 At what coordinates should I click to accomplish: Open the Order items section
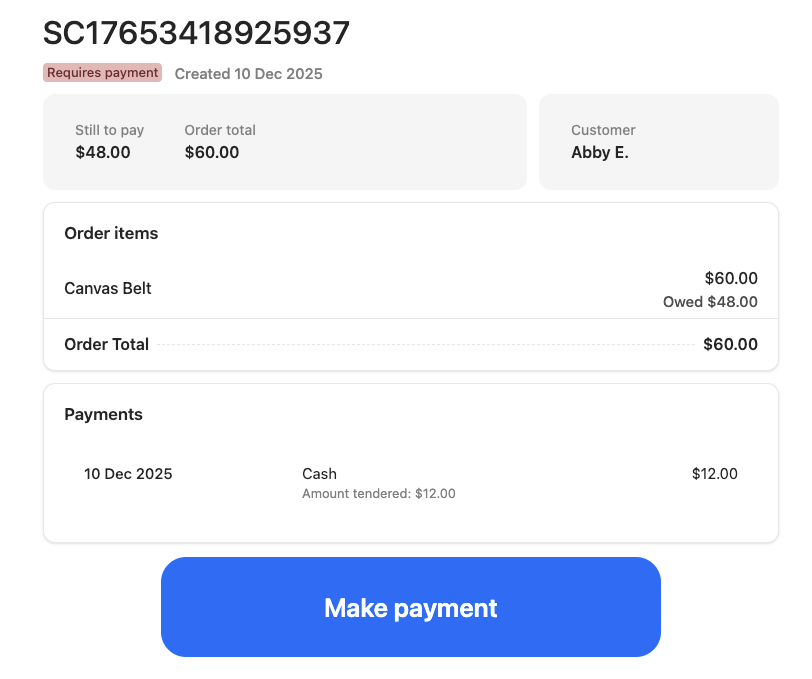point(110,233)
